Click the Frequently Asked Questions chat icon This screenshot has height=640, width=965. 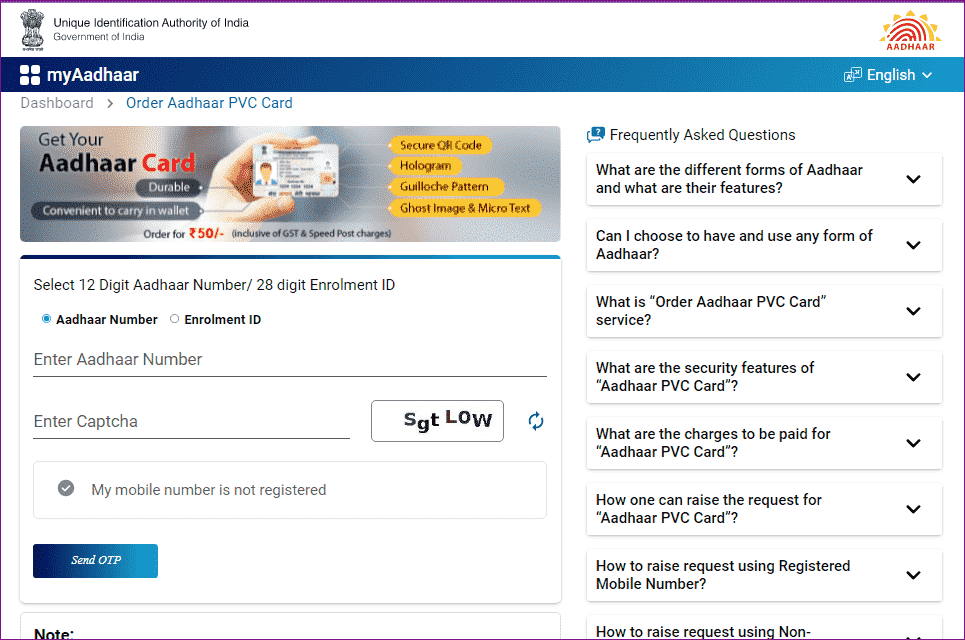pyautogui.click(x=596, y=135)
